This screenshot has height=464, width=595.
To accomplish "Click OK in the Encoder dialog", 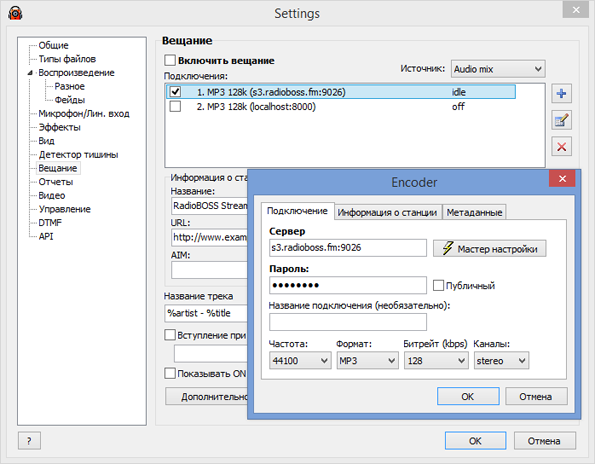I will pos(468,396).
